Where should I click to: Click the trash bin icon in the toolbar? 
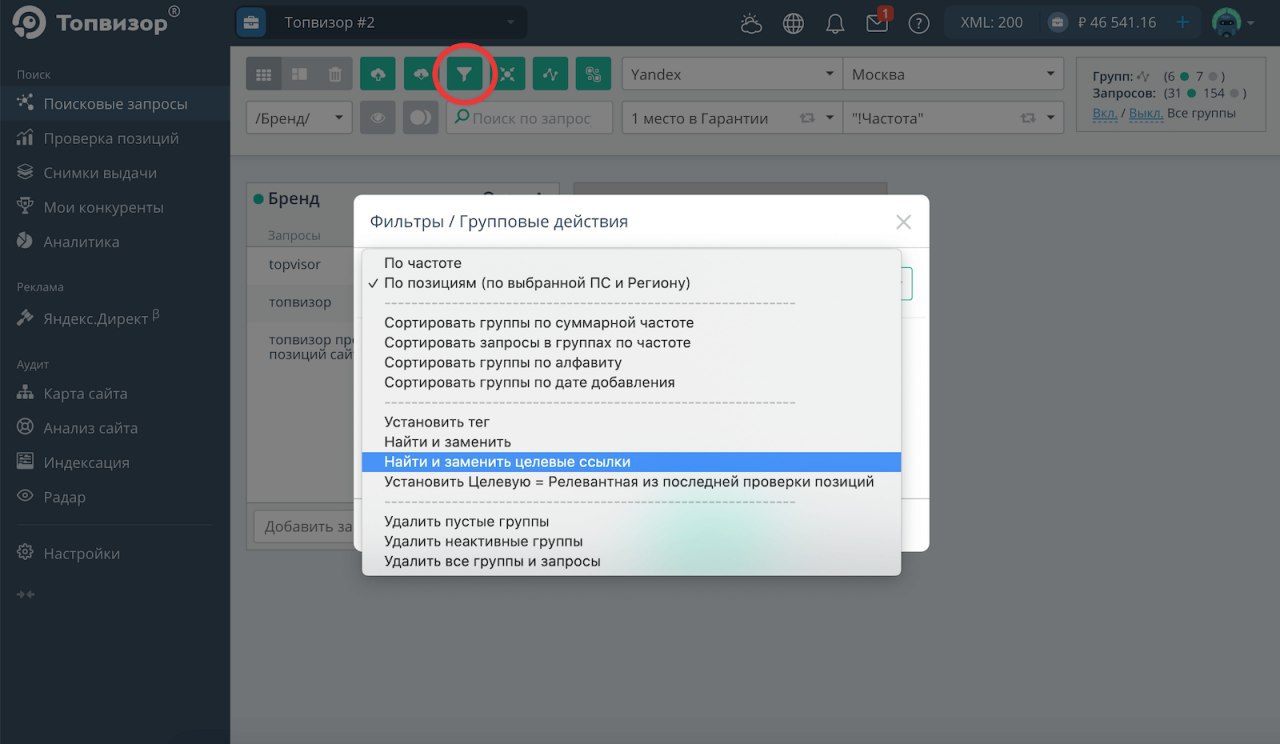[335, 74]
